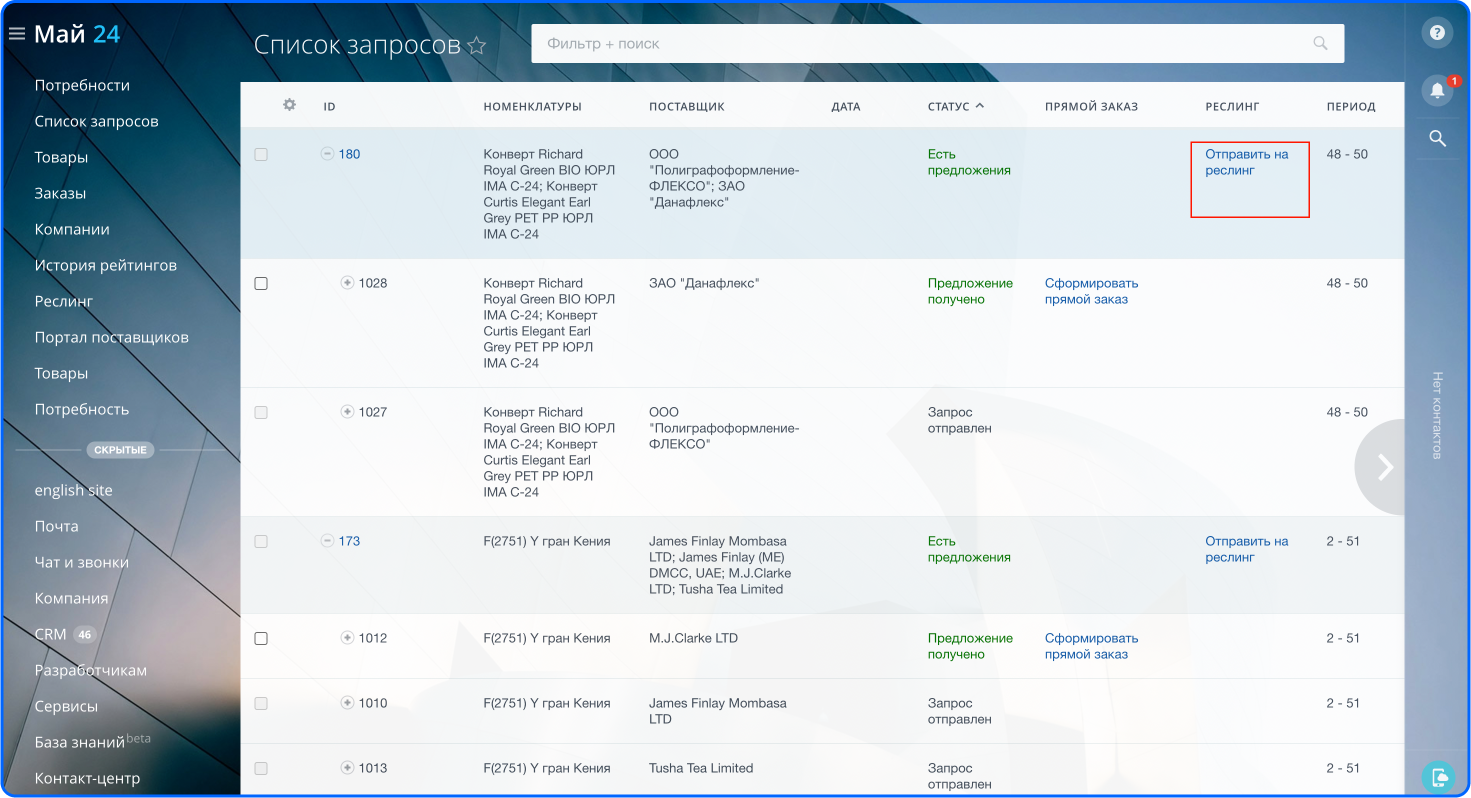Viewport: 1471px width, 798px height.
Task: Tick the checkbox for request 1013
Action: coord(261,769)
